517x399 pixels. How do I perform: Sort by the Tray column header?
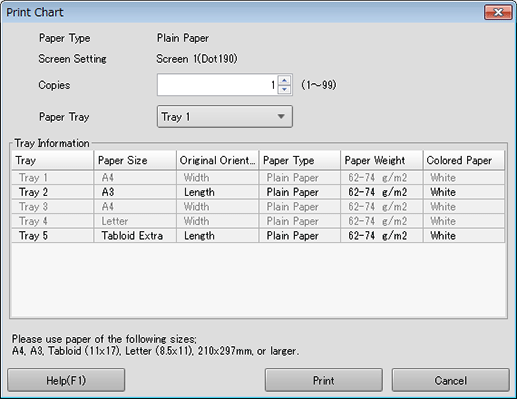point(53,160)
